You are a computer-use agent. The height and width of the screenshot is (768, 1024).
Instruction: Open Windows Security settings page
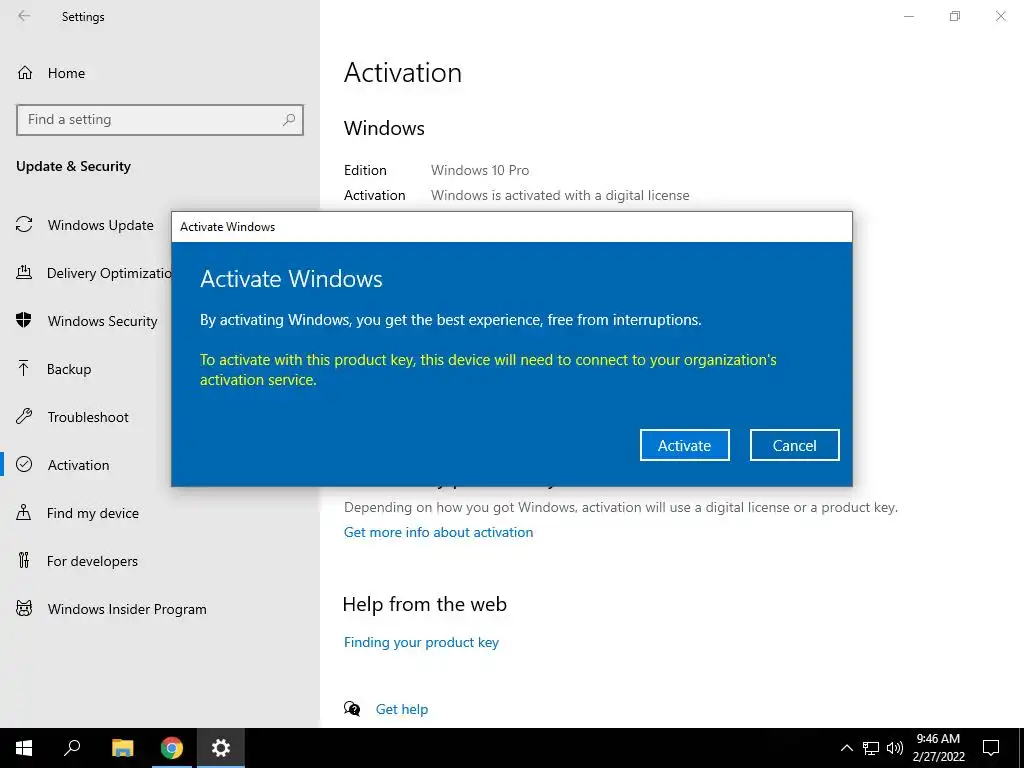[x=103, y=321]
